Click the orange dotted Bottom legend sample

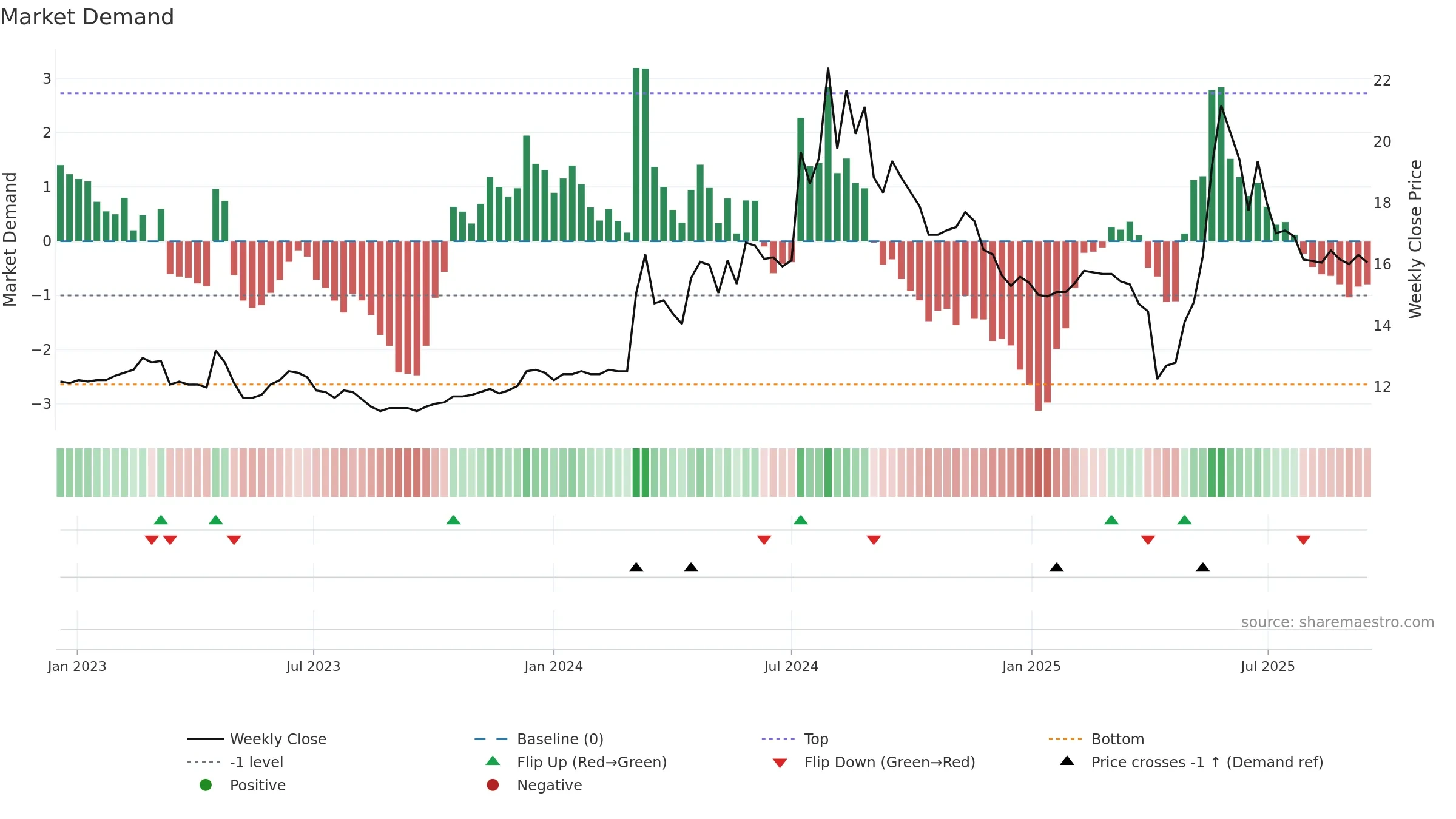pyautogui.click(x=1065, y=739)
